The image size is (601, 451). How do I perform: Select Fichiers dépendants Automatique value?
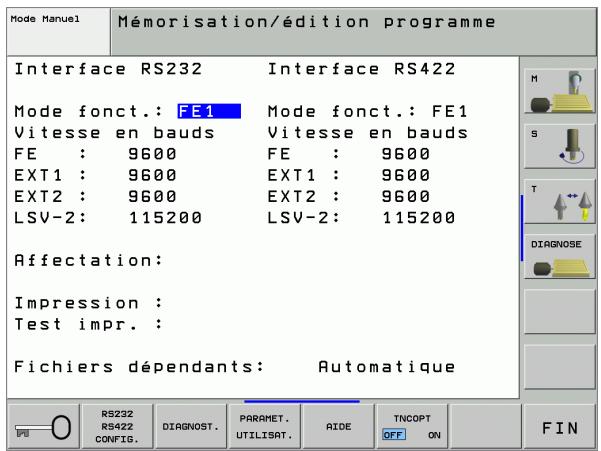click(387, 367)
